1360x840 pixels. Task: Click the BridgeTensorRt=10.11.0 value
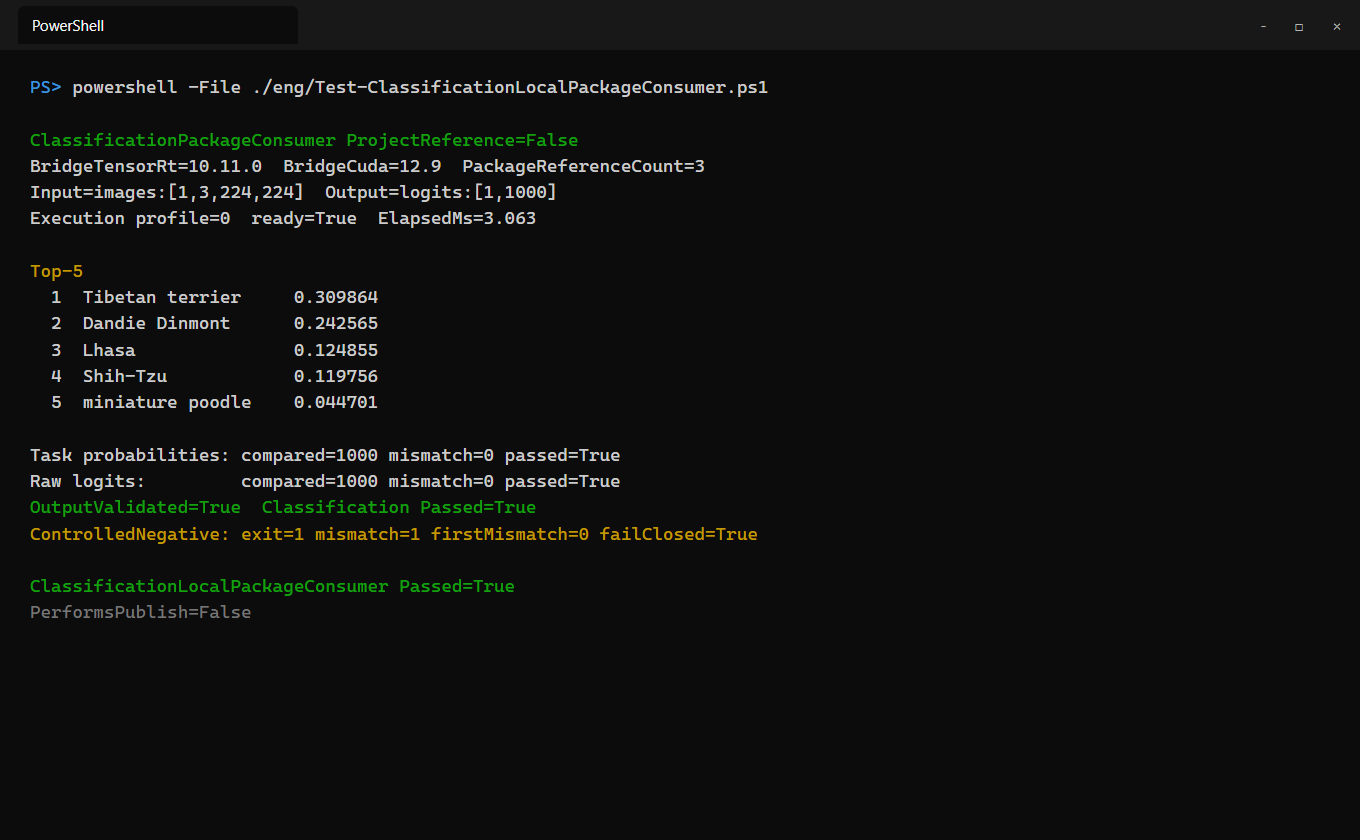[x=146, y=166]
